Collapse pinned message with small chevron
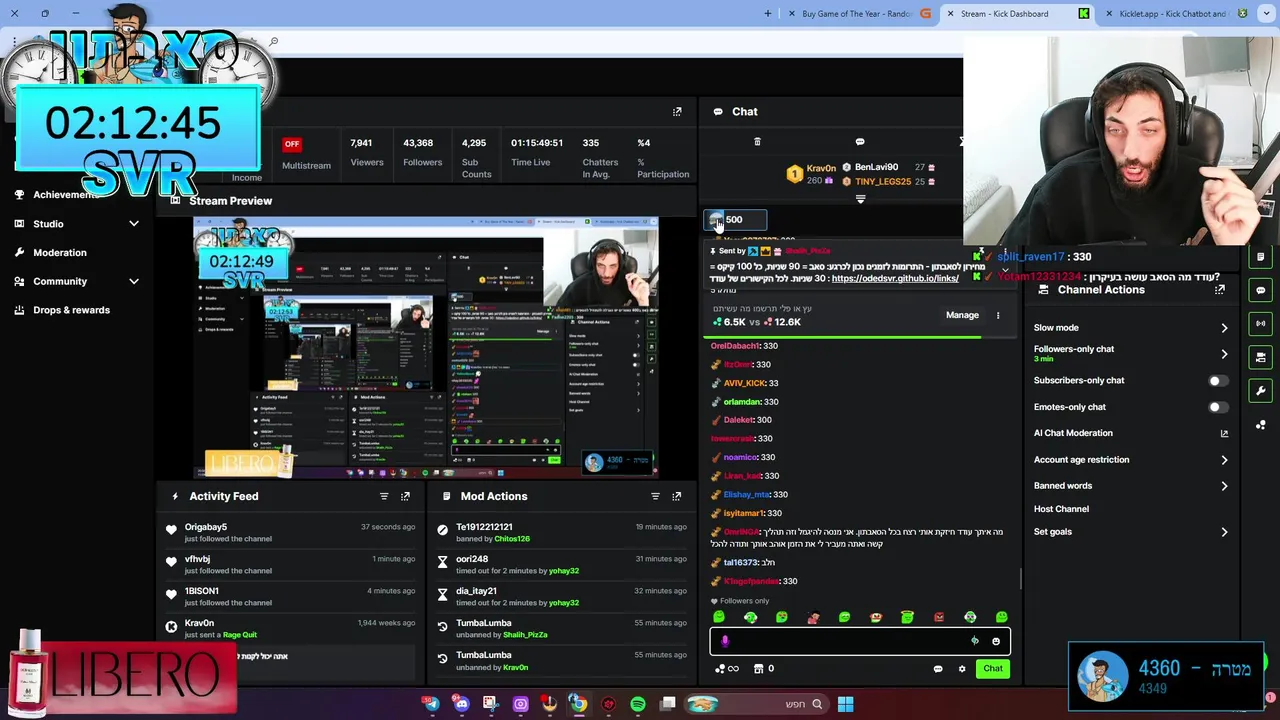Image resolution: width=1280 pixels, height=720 pixels. coord(1005,270)
